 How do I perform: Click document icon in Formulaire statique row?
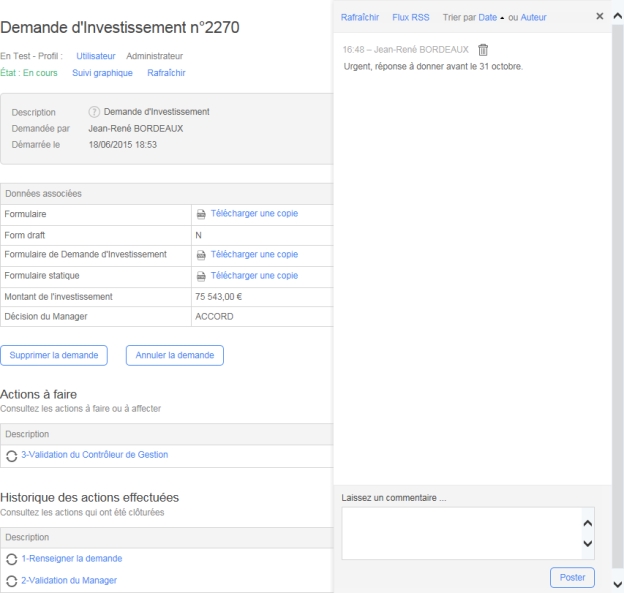pyautogui.click(x=201, y=276)
